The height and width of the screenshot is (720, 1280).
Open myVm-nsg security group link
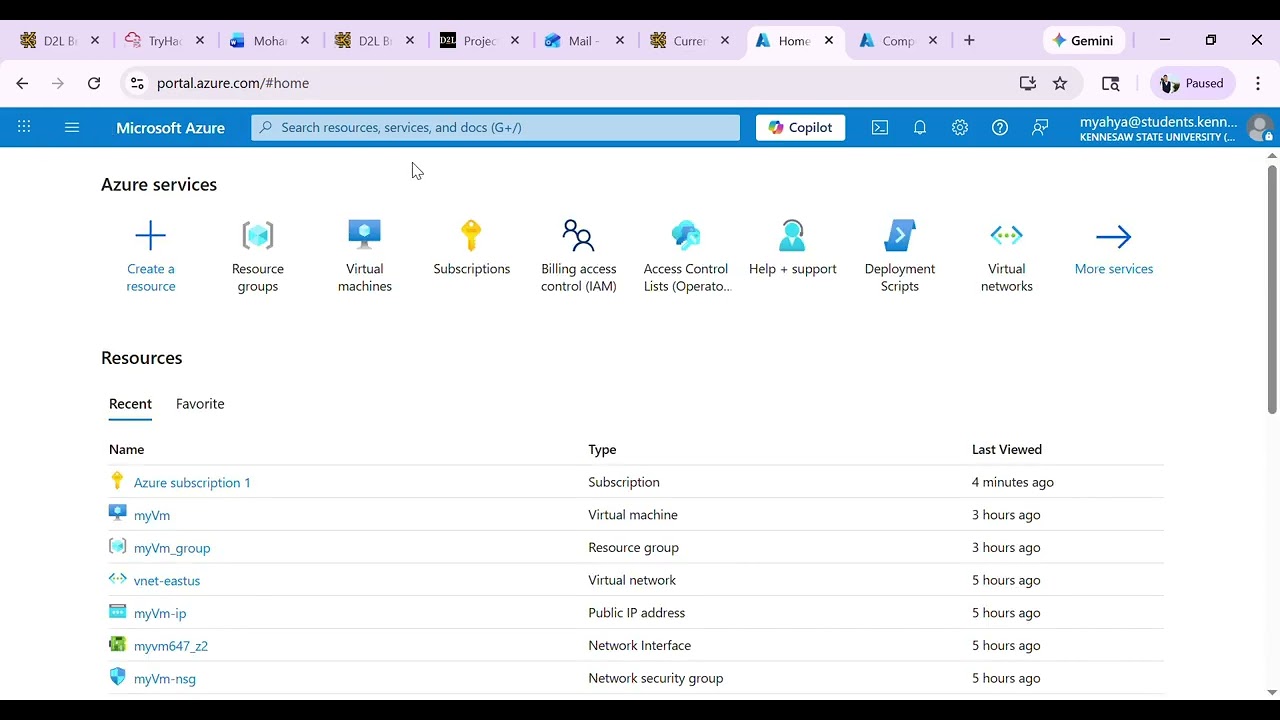[165, 678]
